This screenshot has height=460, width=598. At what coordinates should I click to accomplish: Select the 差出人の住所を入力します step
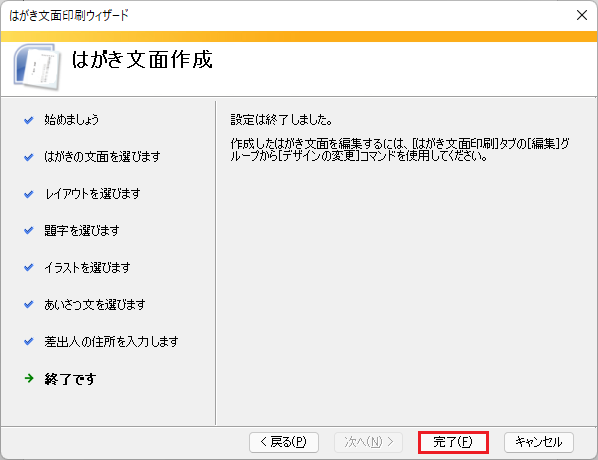pyautogui.click(x=111, y=342)
